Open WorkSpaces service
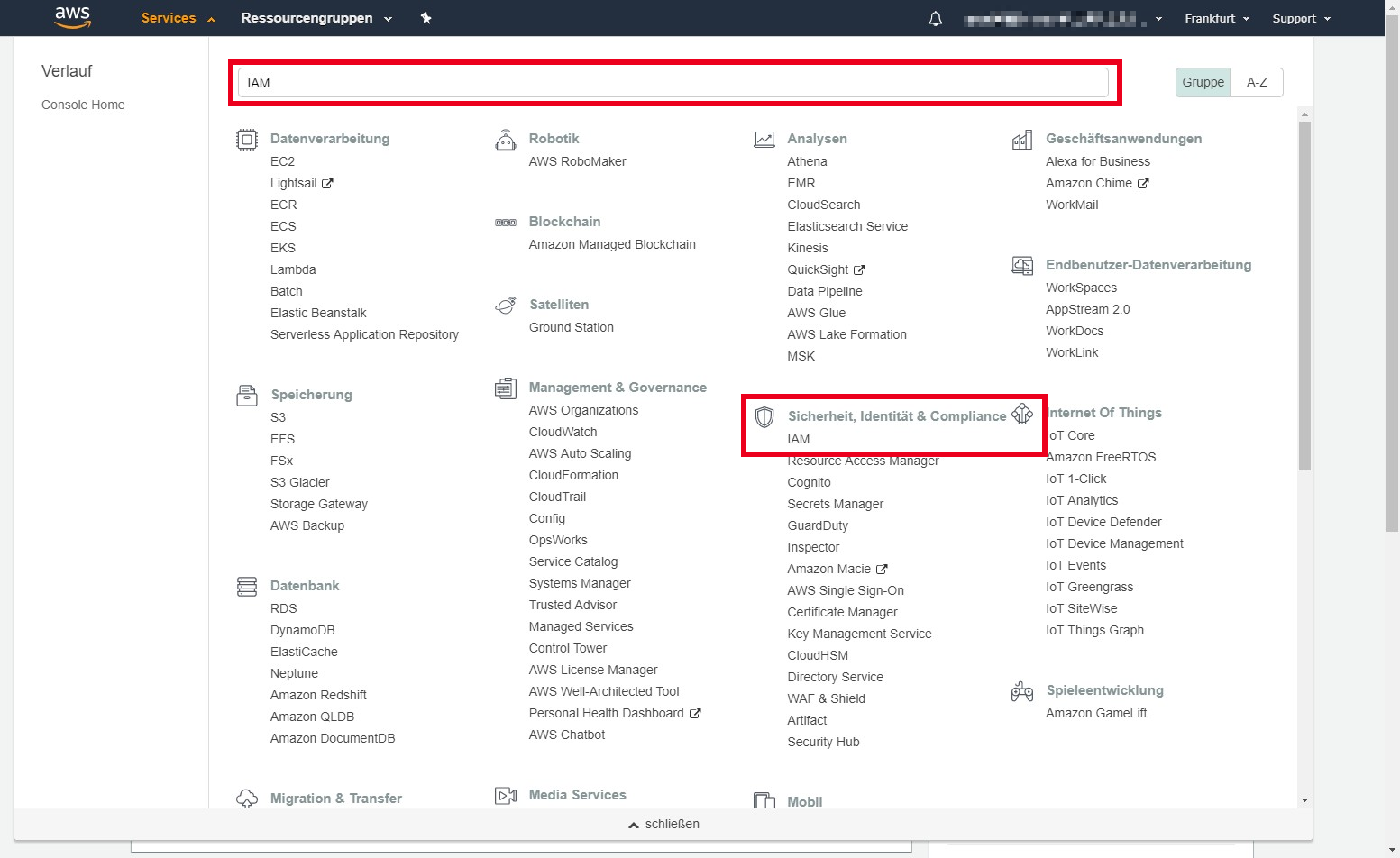This screenshot has height=858, width=1400. [1081, 288]
